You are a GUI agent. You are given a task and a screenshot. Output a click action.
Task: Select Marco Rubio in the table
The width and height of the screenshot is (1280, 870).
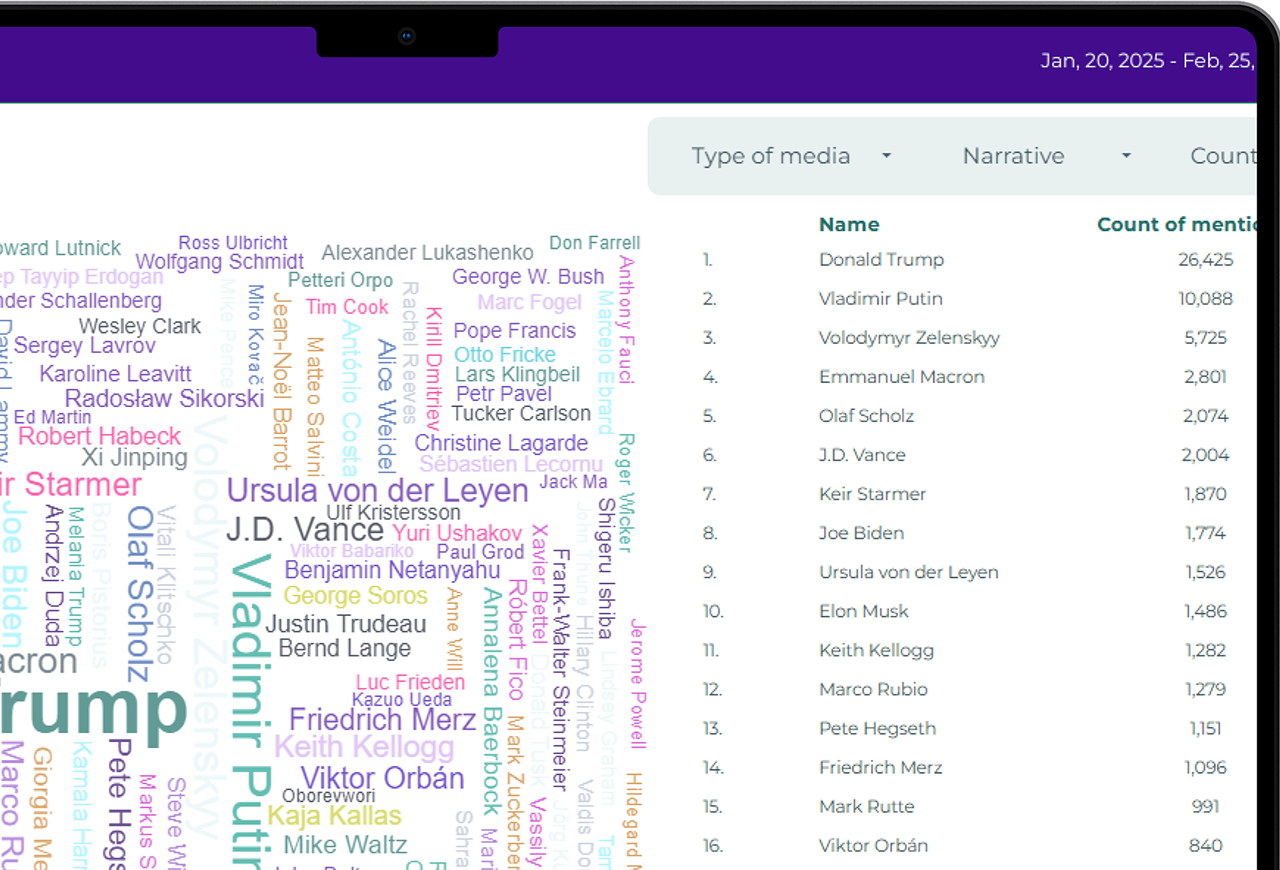coord(873,689)
